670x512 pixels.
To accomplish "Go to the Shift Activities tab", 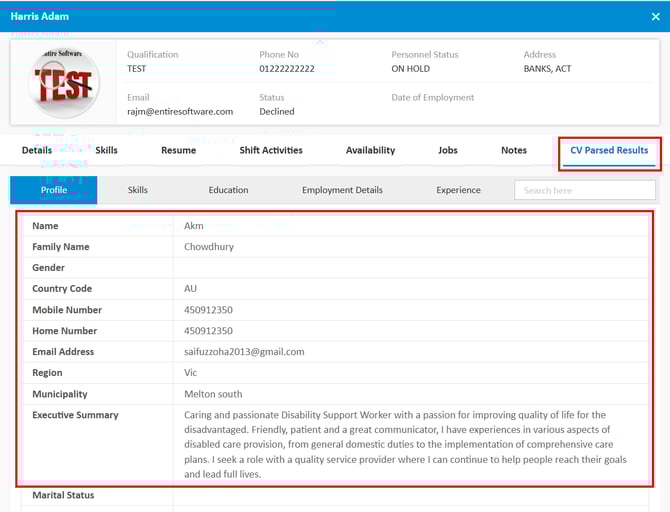I will click(271, 150).
